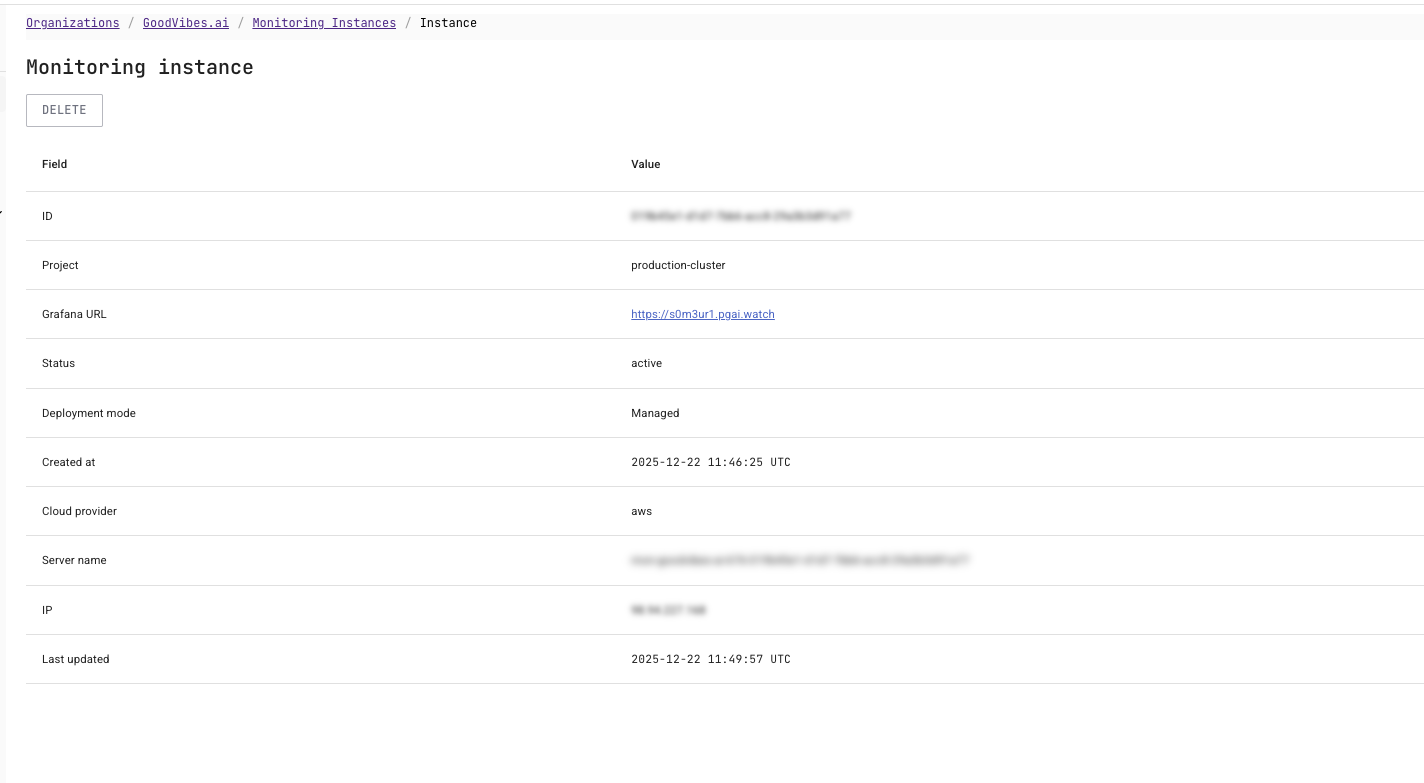The image size is (1424, 783).
Task: Open the Grafana URL https://s0m3ur1.pgai.watch
Action: click(703, 314)
